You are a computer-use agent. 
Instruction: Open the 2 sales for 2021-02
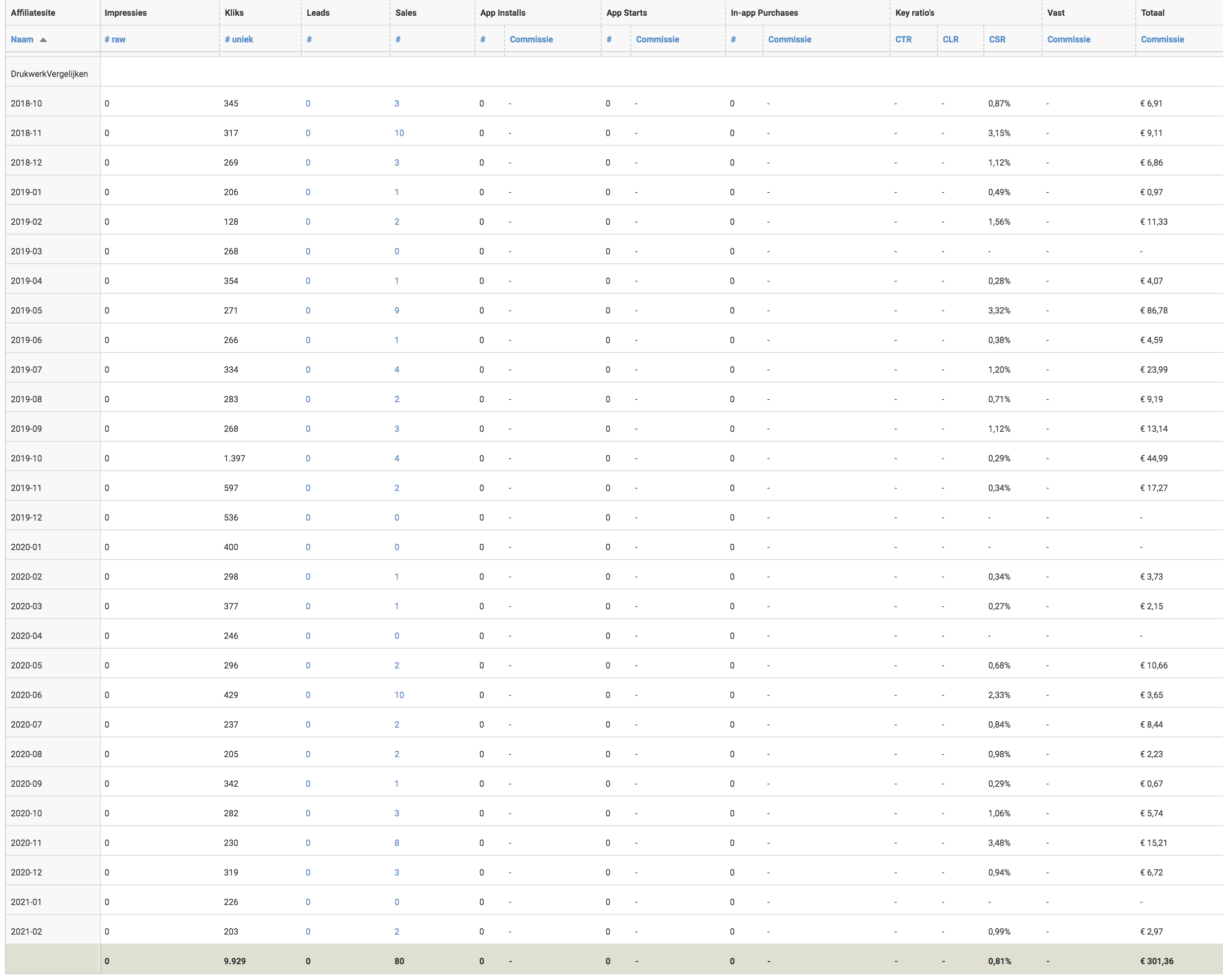(397, 931)
